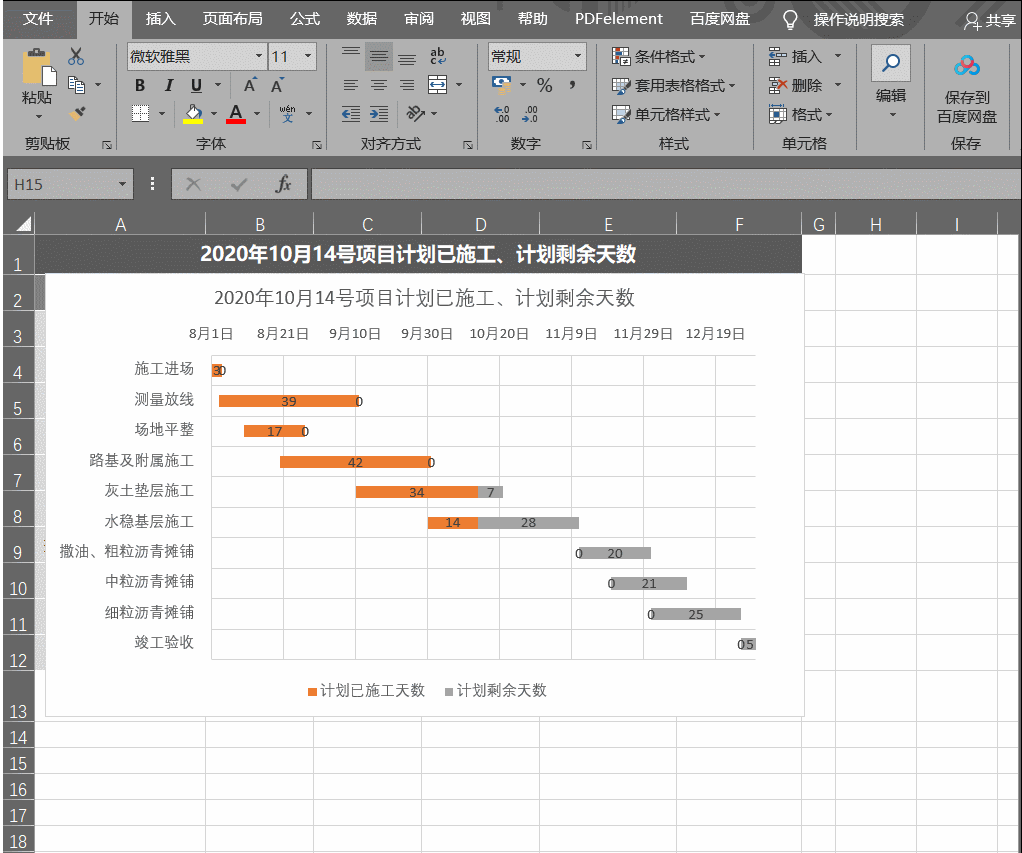
Task: Decrease decimal places
Action: (530, 114)
